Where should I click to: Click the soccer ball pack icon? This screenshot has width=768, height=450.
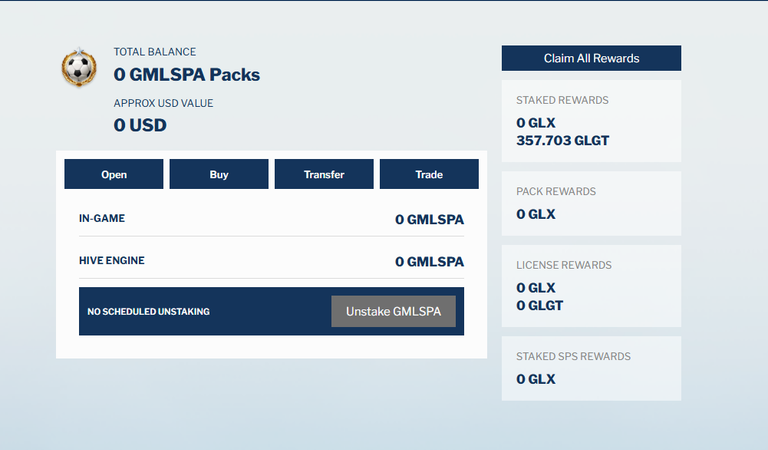tap(79, 68)
